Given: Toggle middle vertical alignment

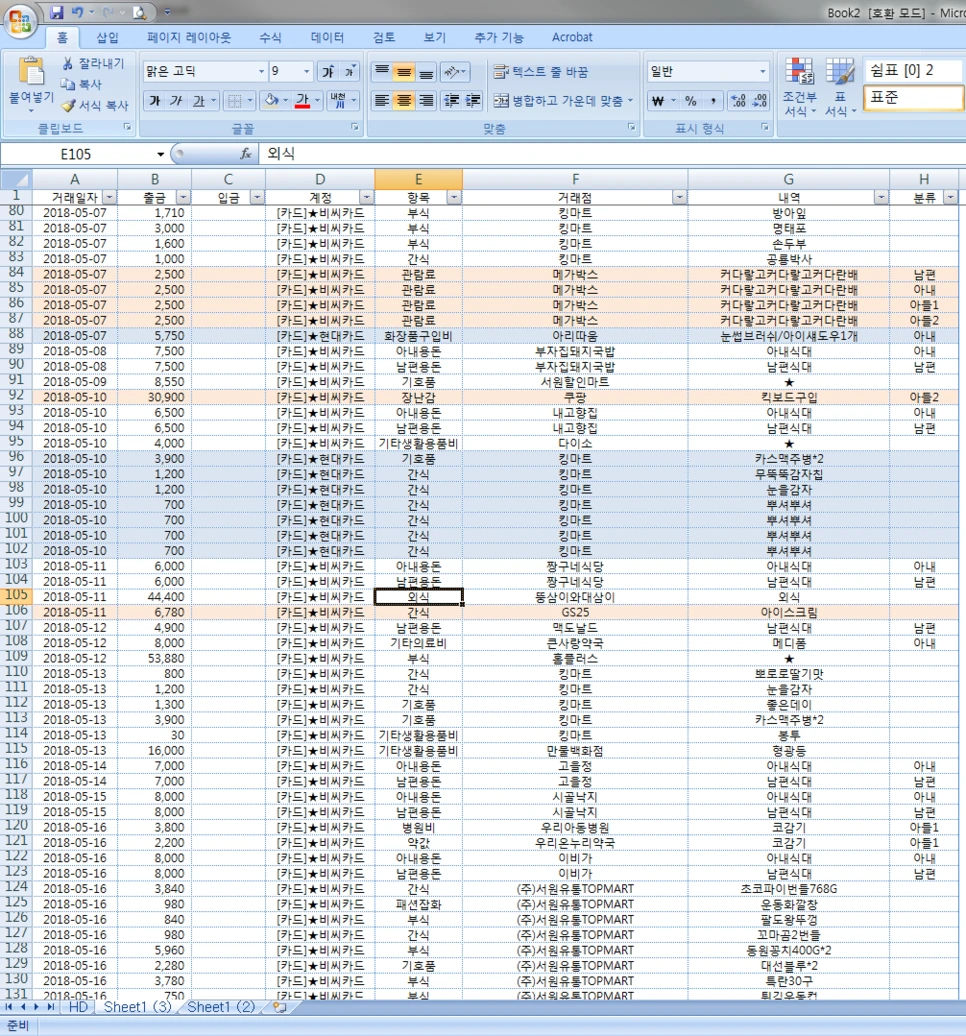Looking at the screenshot, I should point(404,71).
